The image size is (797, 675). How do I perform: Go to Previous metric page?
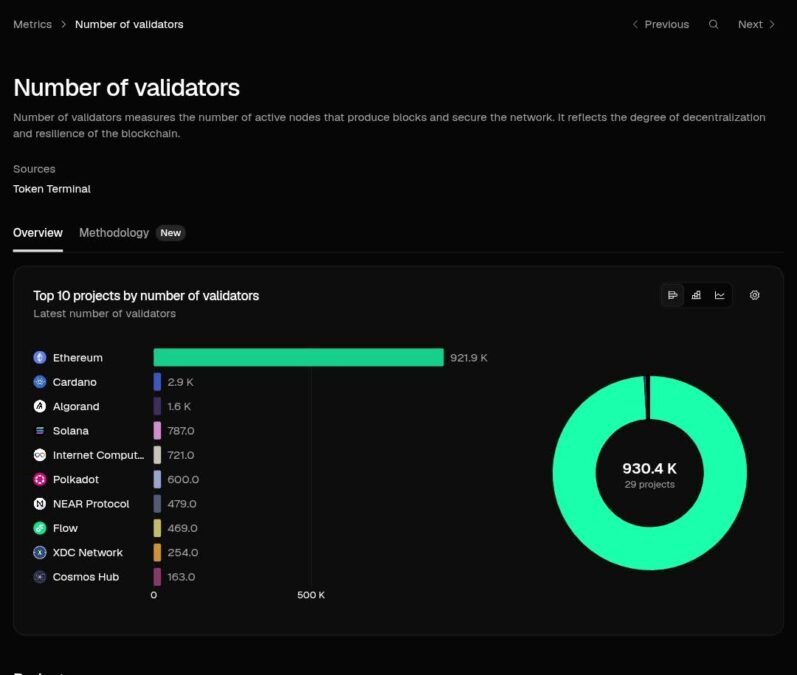[660, 24]
